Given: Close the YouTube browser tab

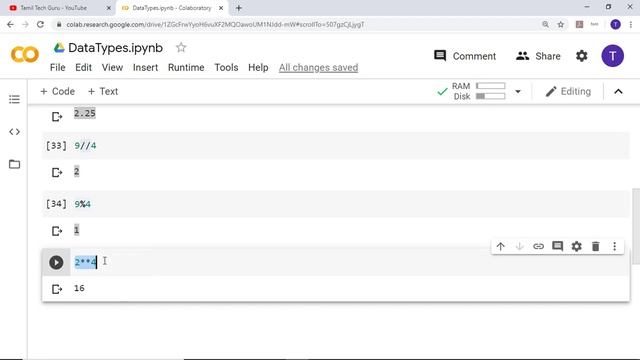Looking at the screenshot, I should point(109,8).
